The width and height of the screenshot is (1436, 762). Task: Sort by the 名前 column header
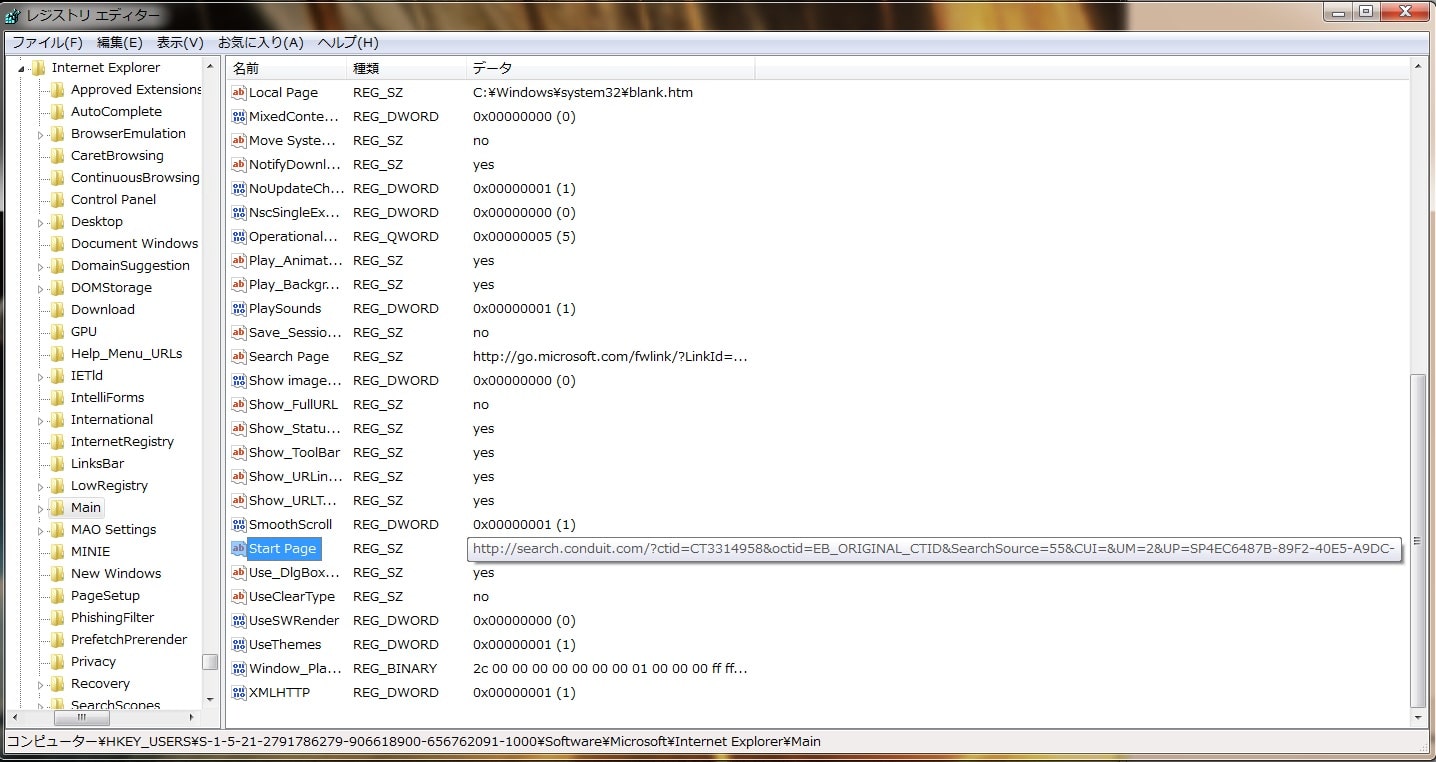pyautogui.click(x=286, y=68)
